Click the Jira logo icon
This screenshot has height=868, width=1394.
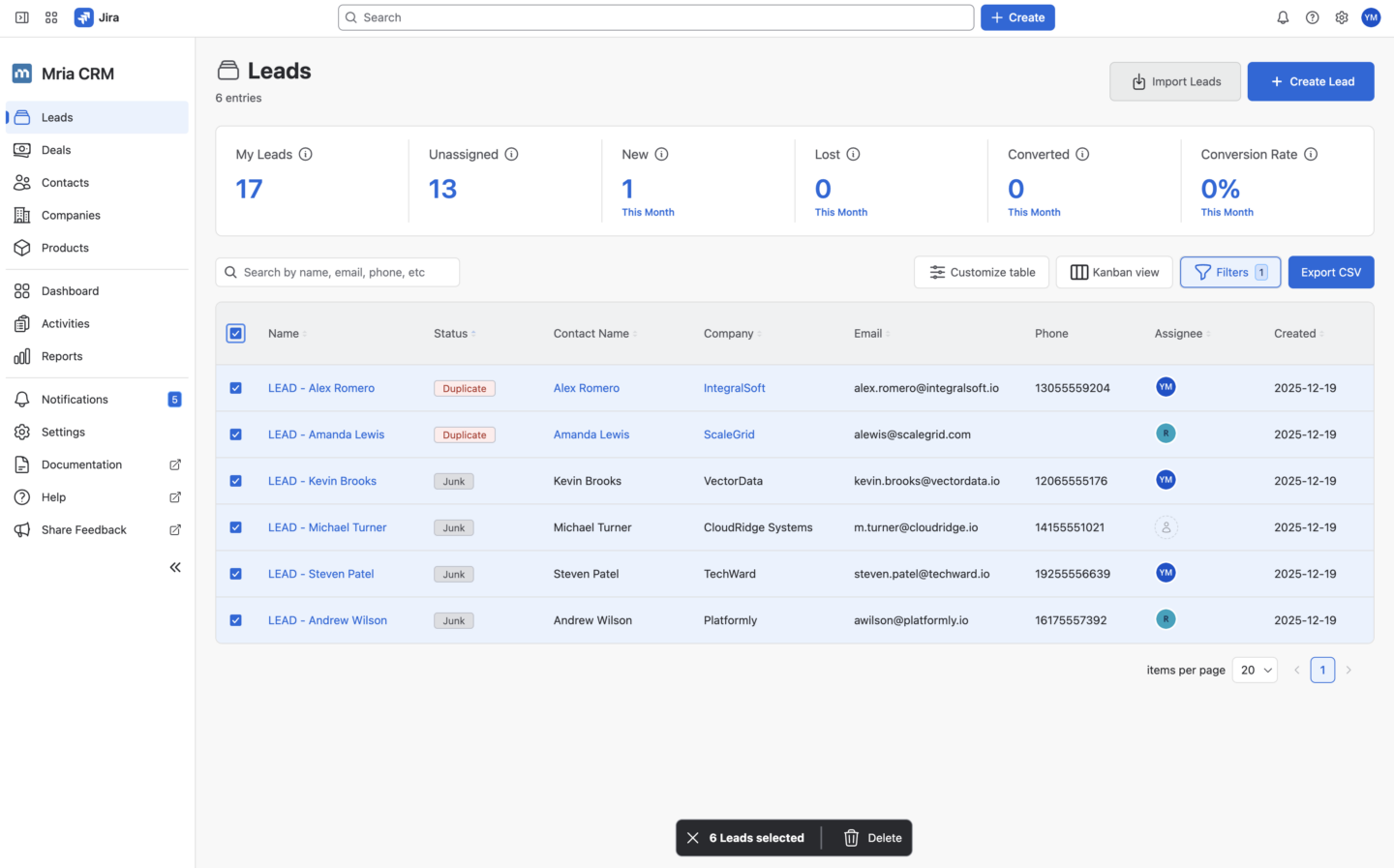tap(84, 17)
